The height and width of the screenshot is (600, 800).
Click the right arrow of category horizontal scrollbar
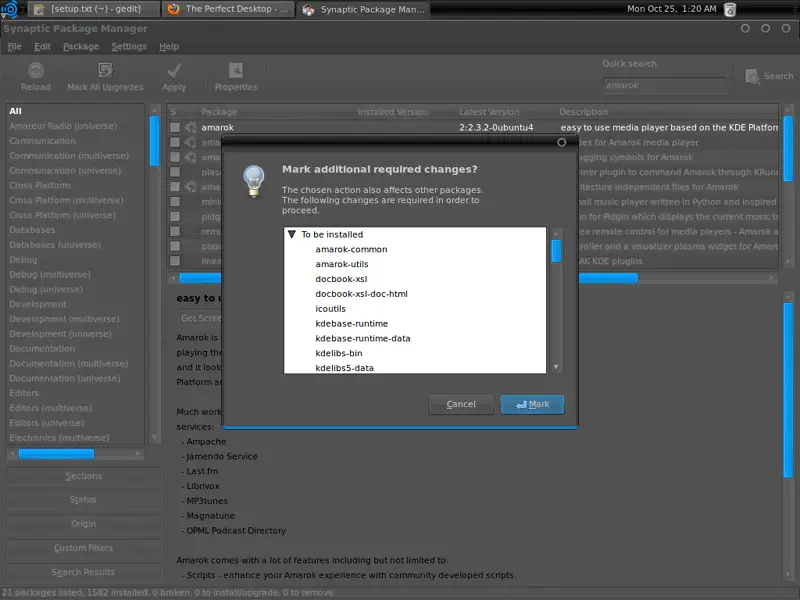(138, 454)
